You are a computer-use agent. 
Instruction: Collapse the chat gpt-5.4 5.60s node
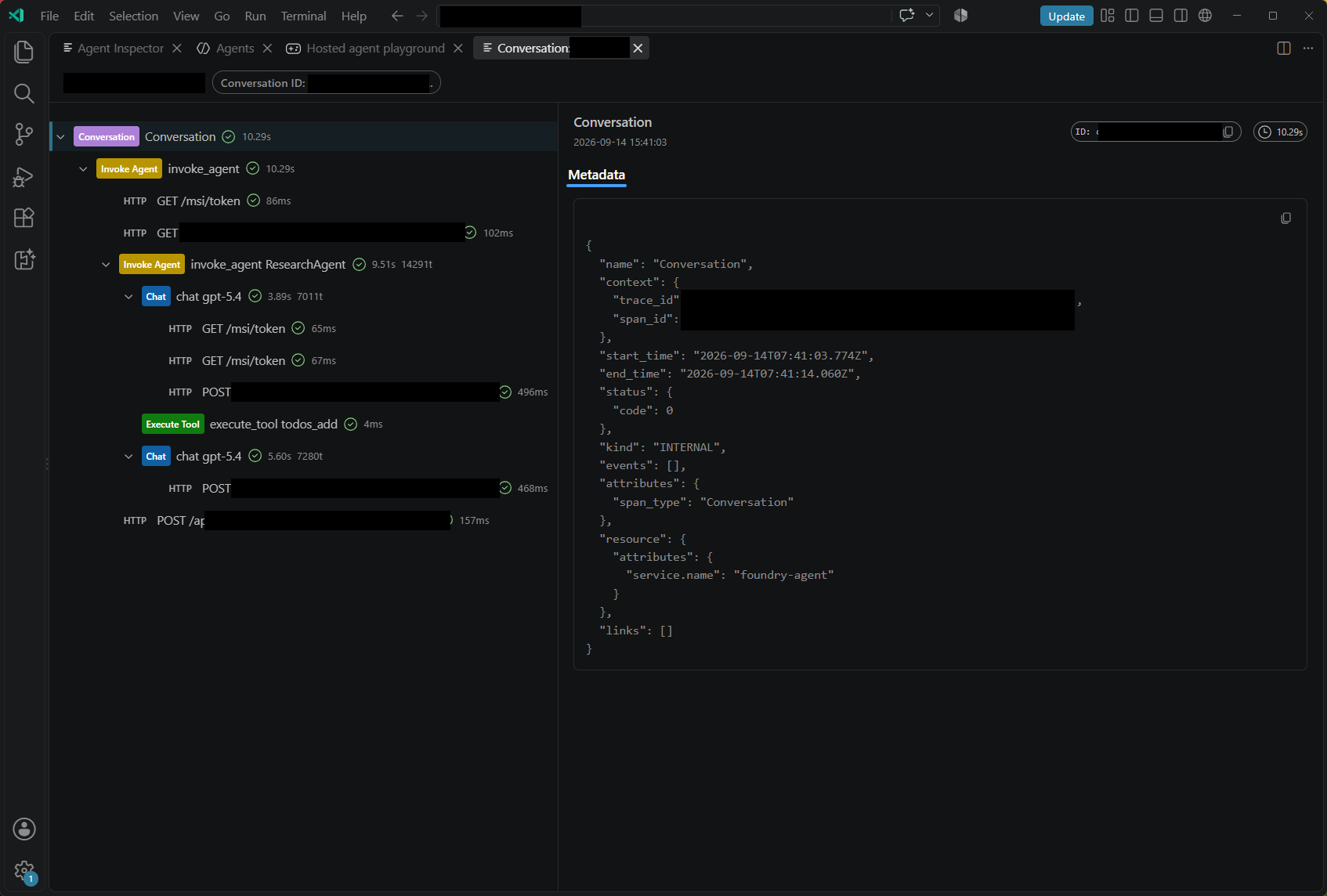point(128,457)
